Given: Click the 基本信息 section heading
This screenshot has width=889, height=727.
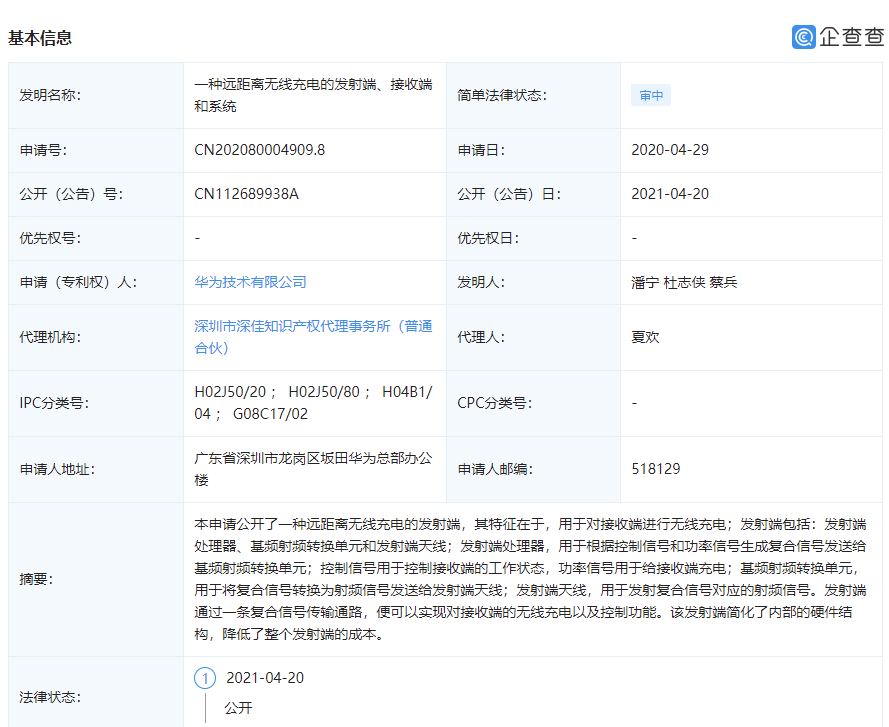Looking at the screenshot, I should [x=40, y=38].
